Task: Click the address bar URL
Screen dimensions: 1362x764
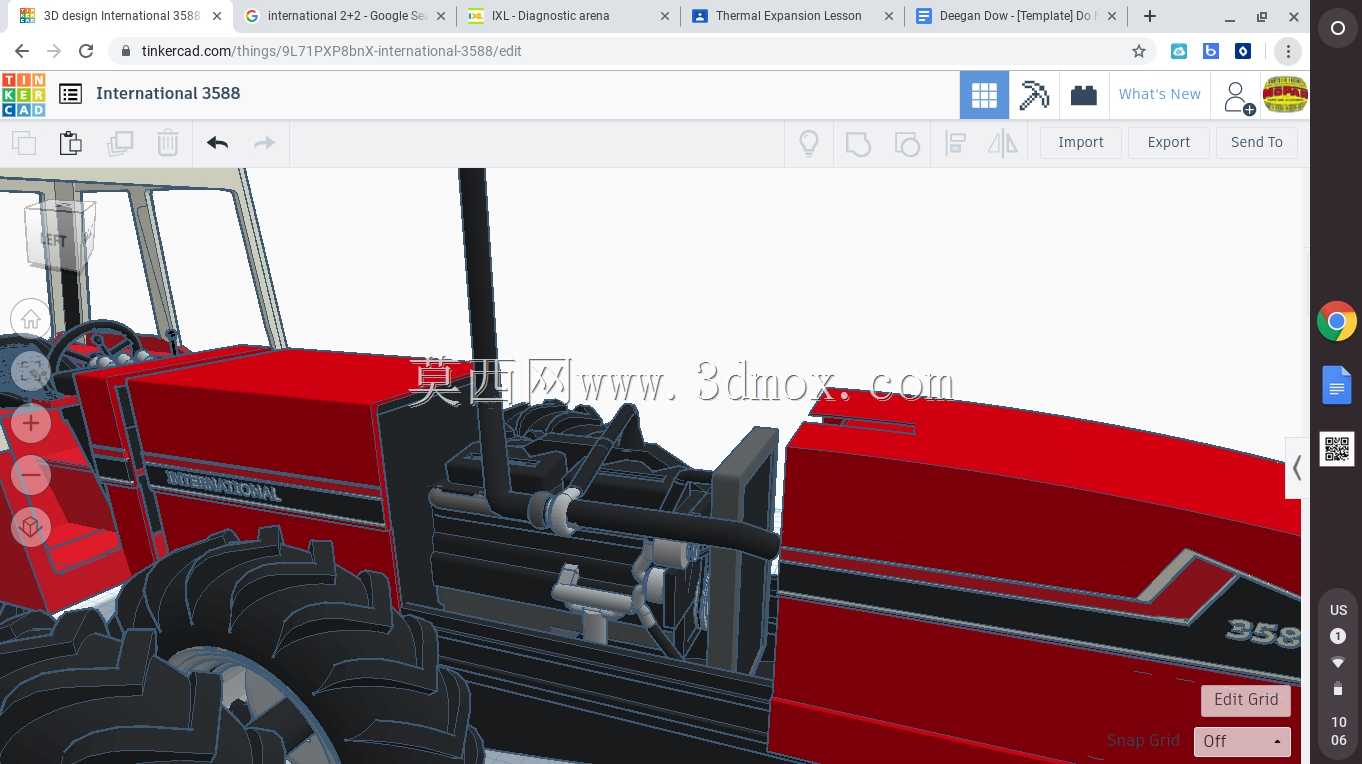Action: [332, 51]
